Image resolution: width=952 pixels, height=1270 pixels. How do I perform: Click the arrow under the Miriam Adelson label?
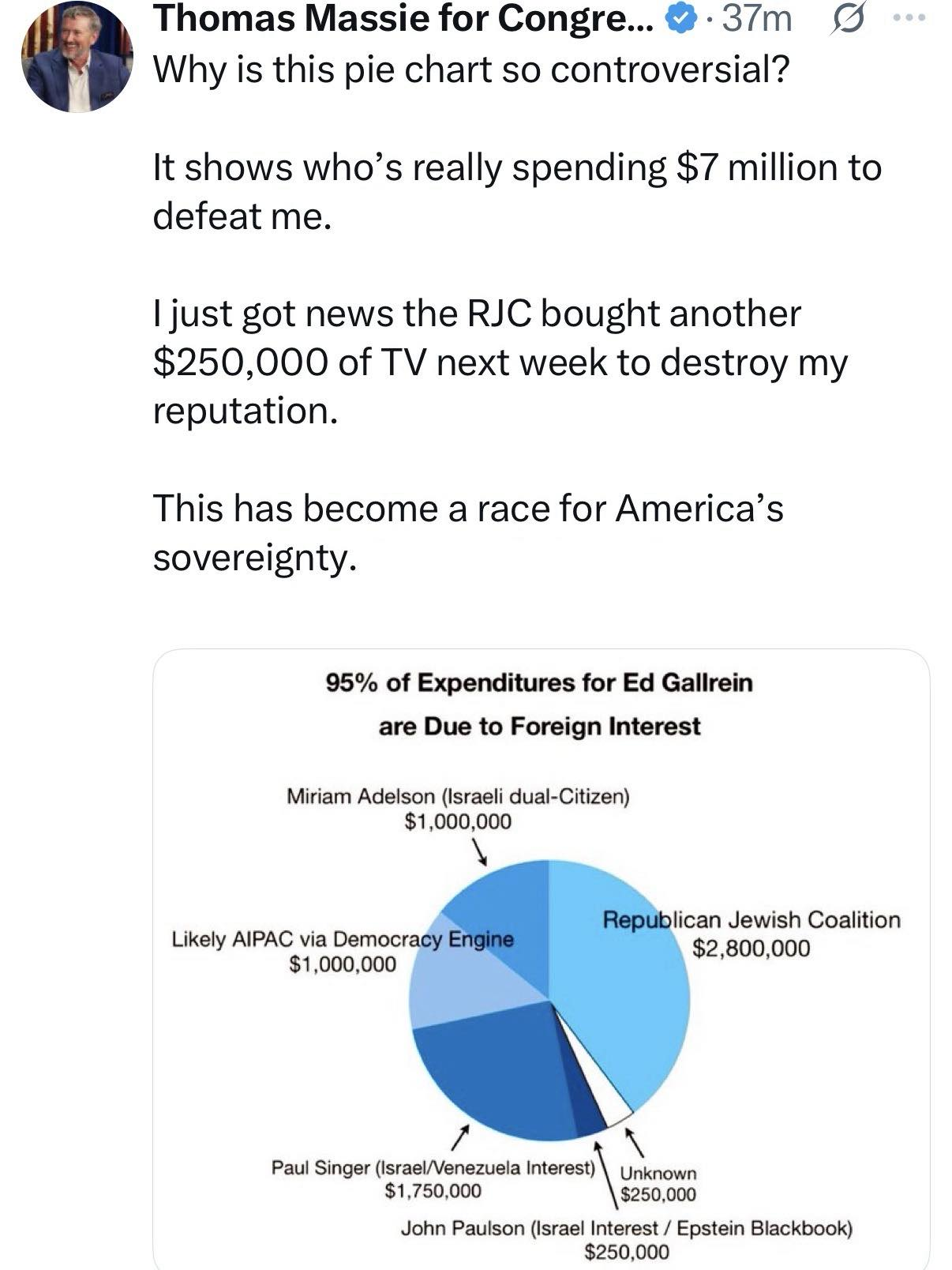[x=478, y=851]
